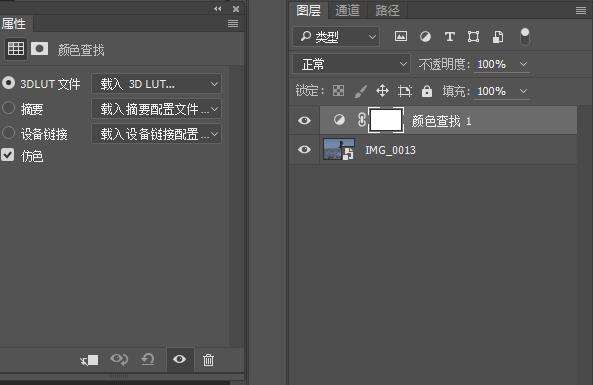Click adjustment icon on 颜色查找 1 layer
Screen dimensions: 593x385
click(x=339, y=120)
